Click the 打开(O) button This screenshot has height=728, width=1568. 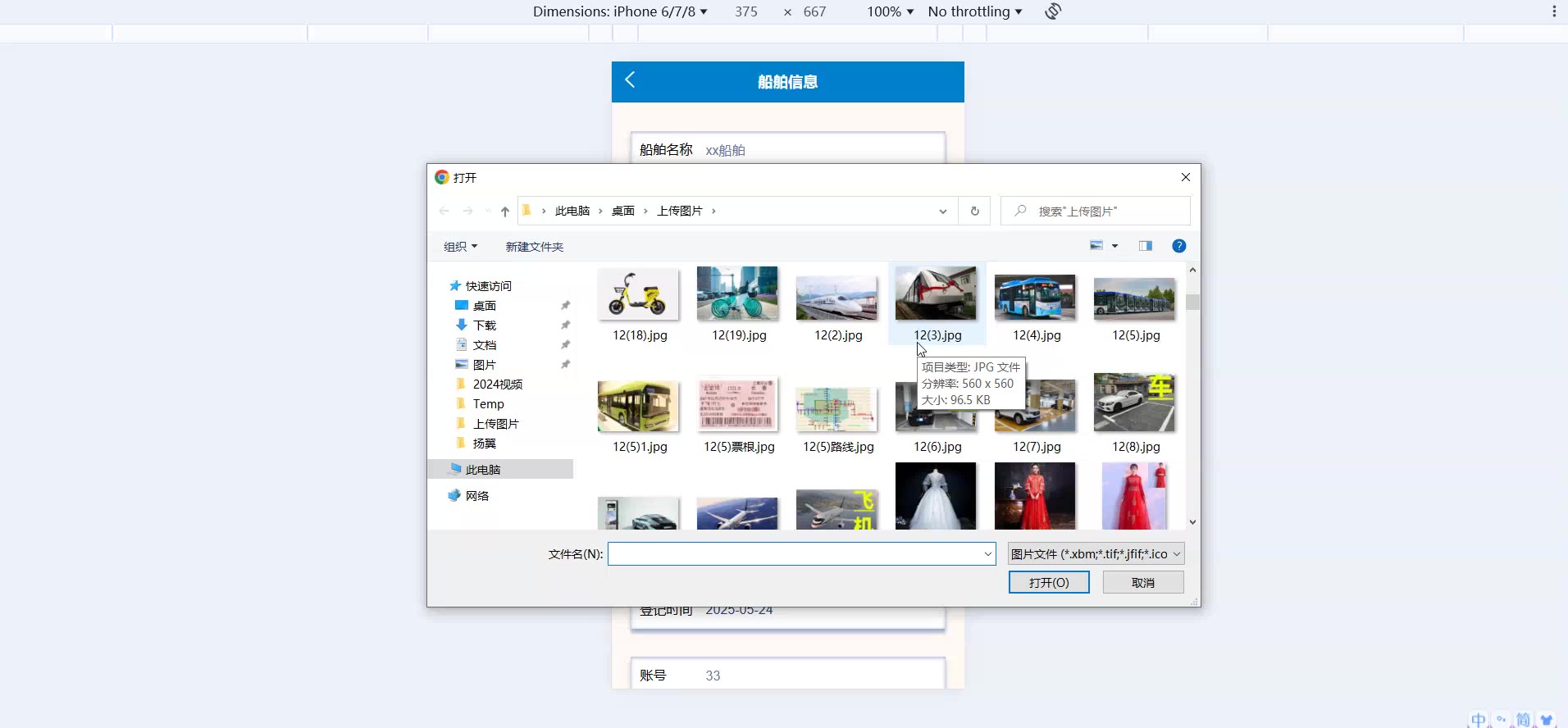pyautogui.click(x=1048, y=583)
